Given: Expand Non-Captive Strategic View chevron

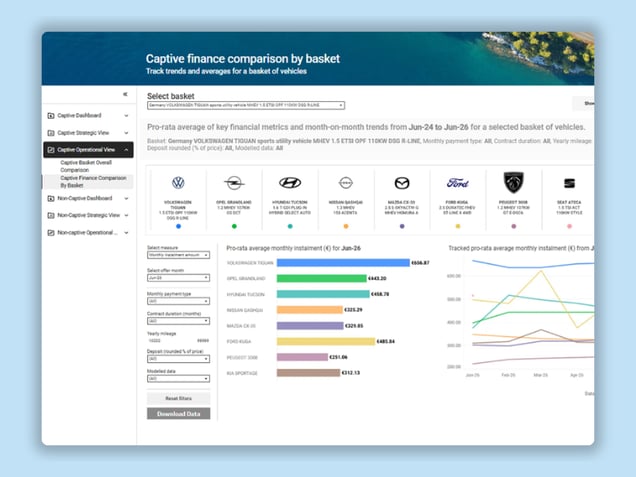Looking at the screenshot, I should click(126, 215).
